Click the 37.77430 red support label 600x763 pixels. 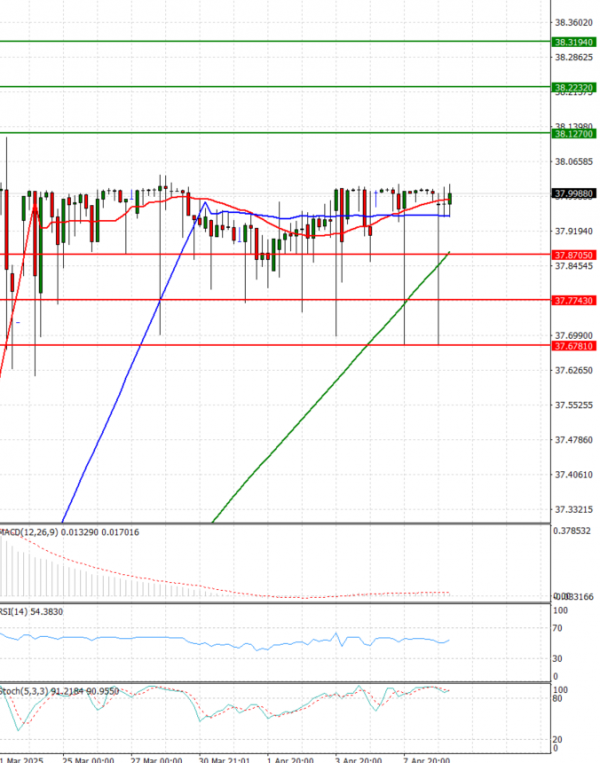[574, 301]
